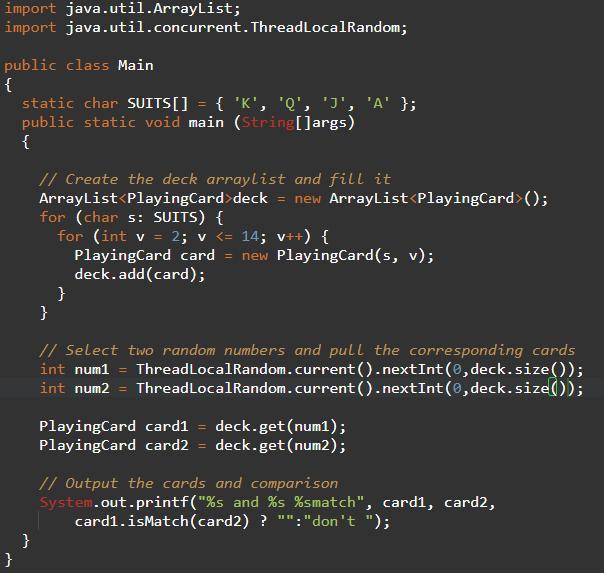
Task: Click the outer for loop over SUITS
Action: [x=131, y=217]
